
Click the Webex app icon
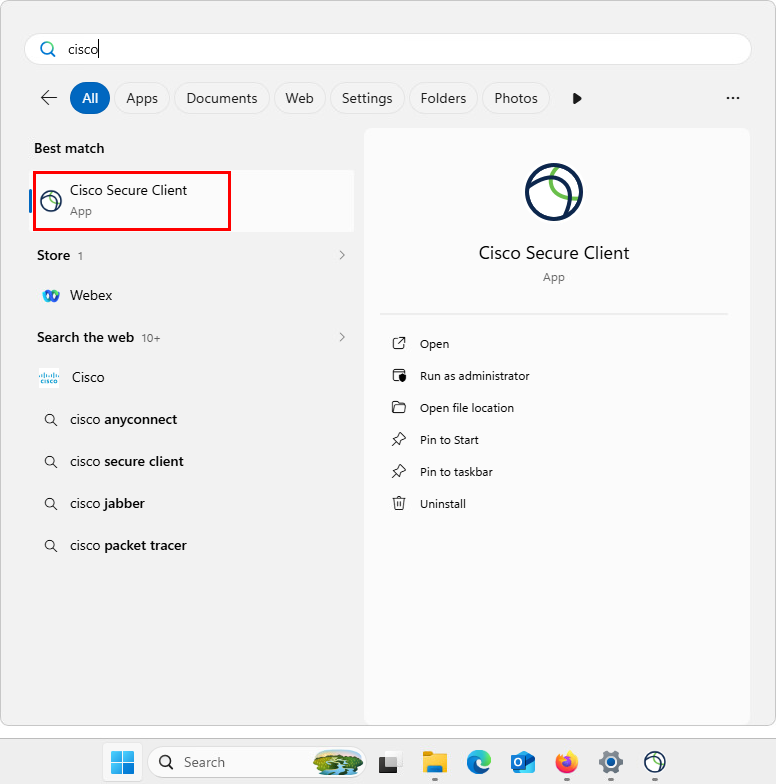coord(51,296)
